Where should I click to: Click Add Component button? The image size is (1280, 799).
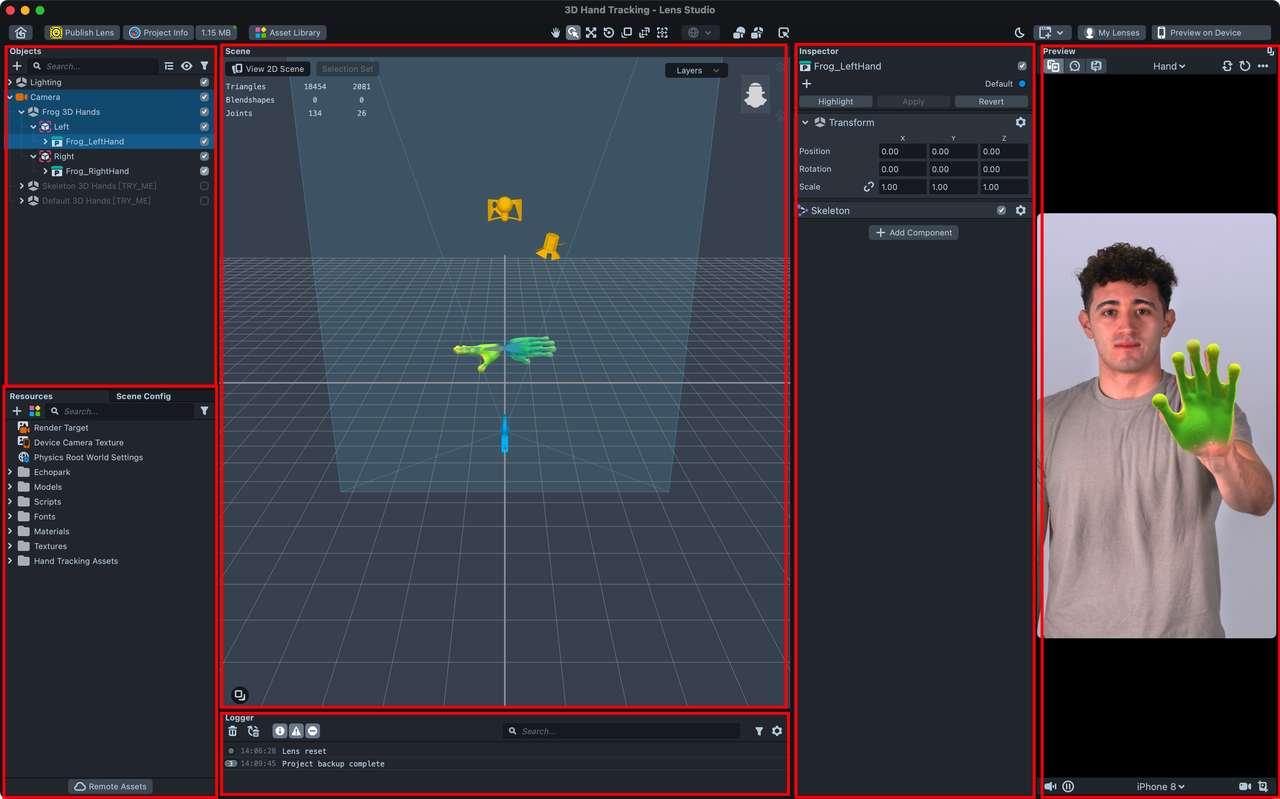(x=914, y=233)
